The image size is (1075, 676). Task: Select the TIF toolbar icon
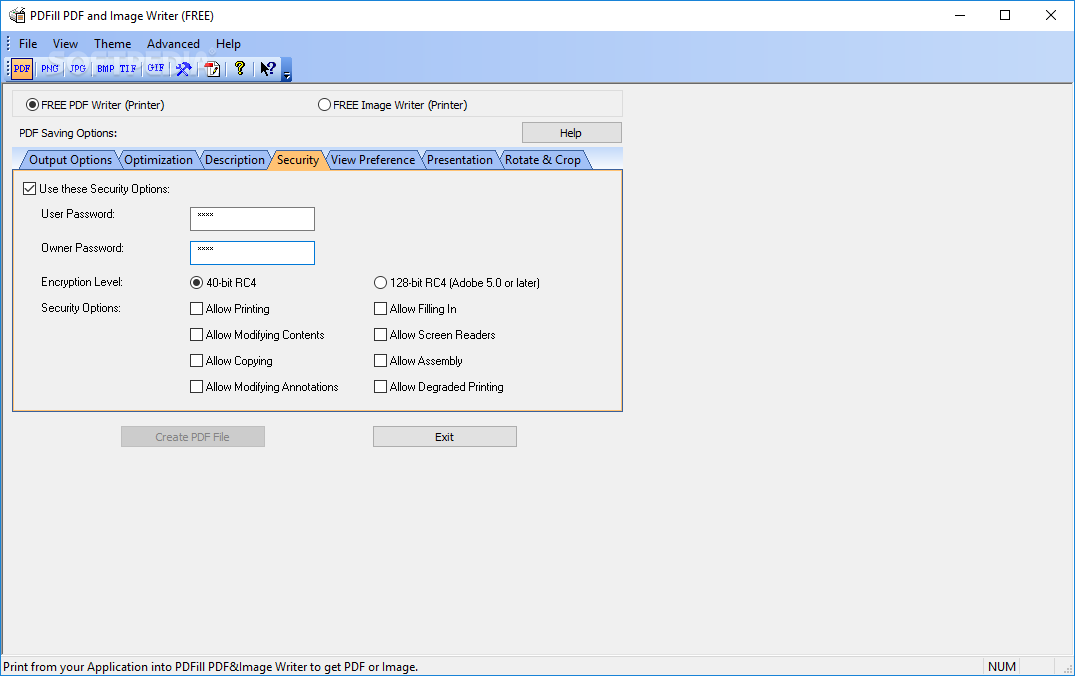point(128,69)
